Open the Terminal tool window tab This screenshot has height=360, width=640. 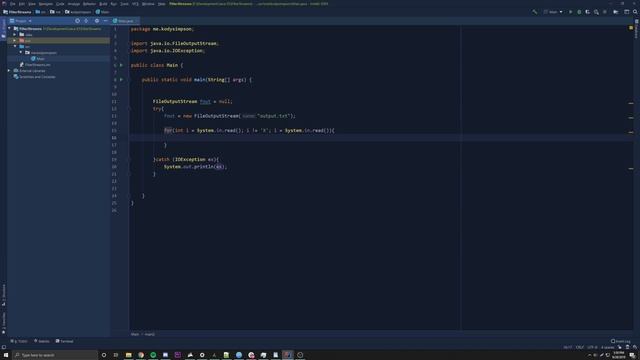(x=64, y=341)
